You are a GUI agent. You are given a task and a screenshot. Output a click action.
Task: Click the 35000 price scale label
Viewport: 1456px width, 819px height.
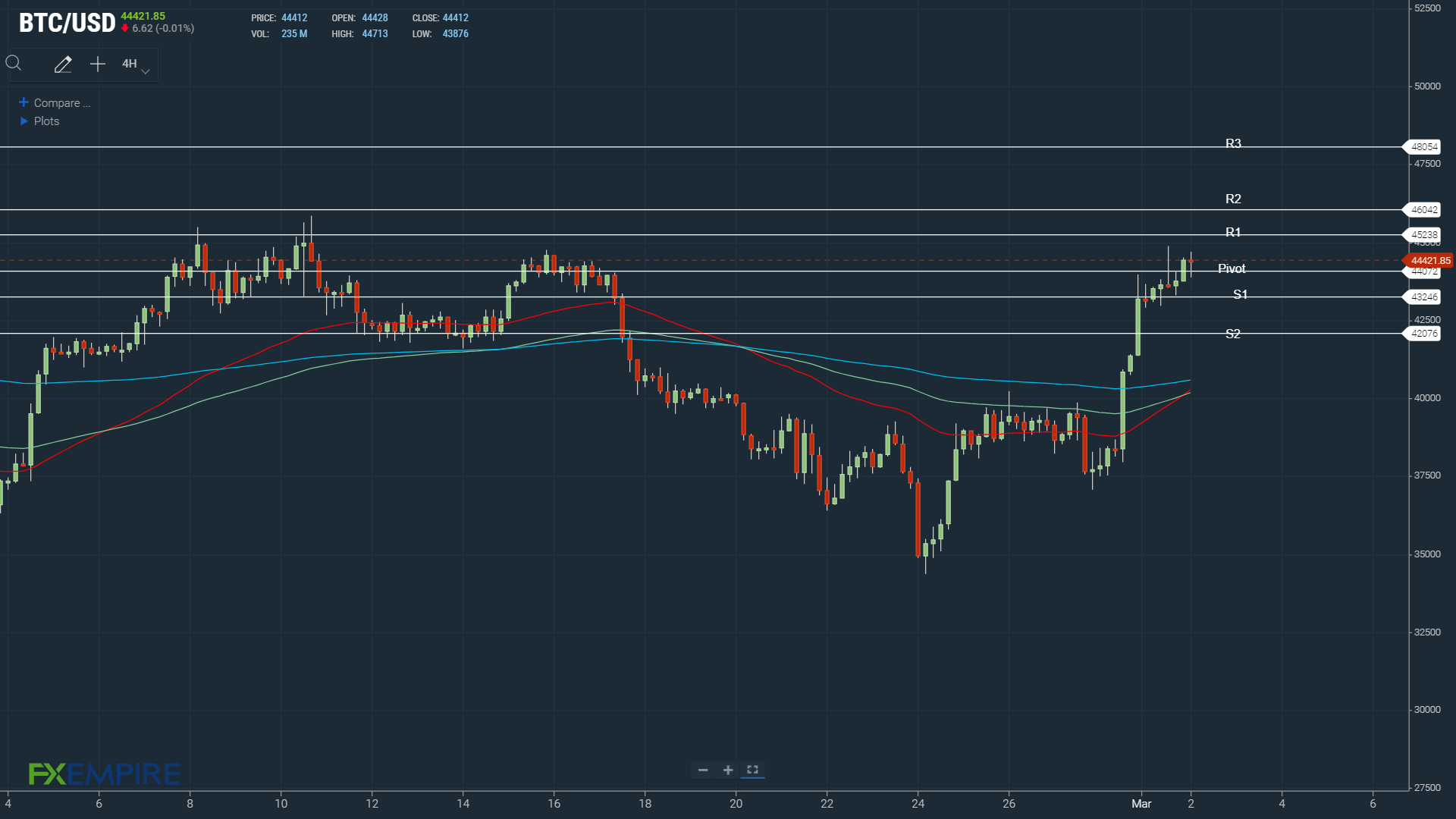click(1426, 554)
